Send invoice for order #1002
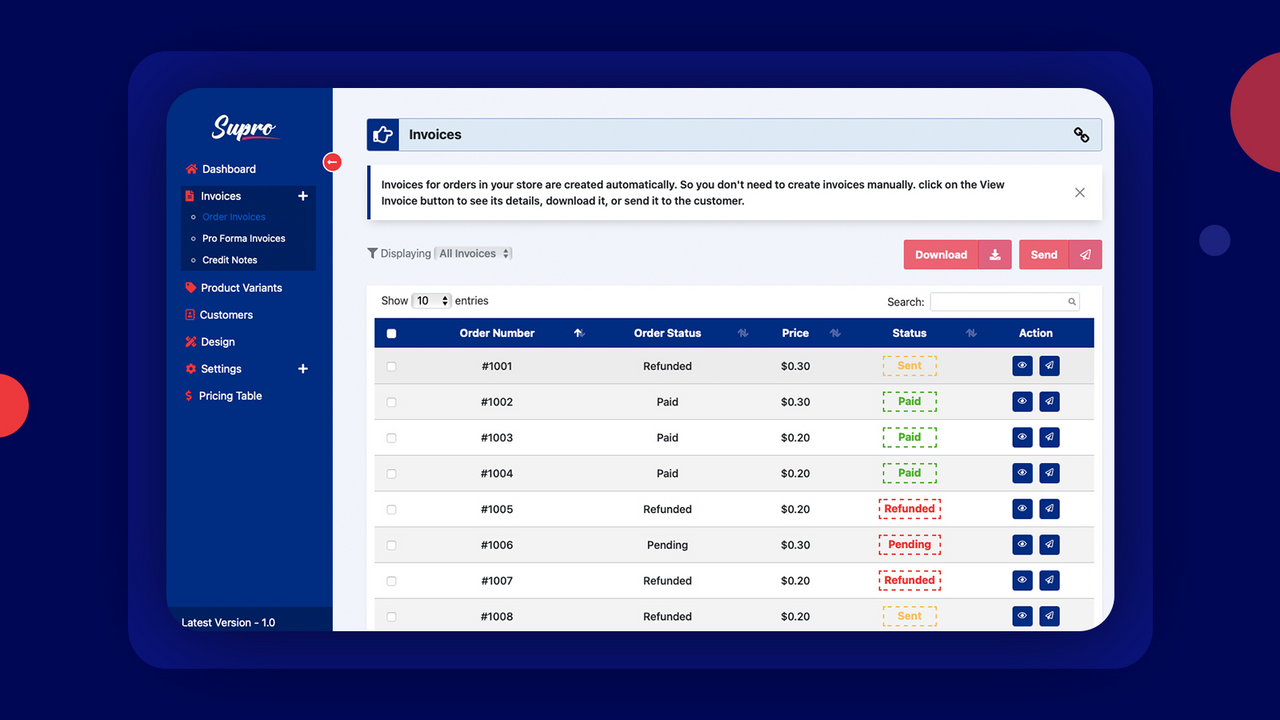The image size is (1280, 720). coord(1049,401)
